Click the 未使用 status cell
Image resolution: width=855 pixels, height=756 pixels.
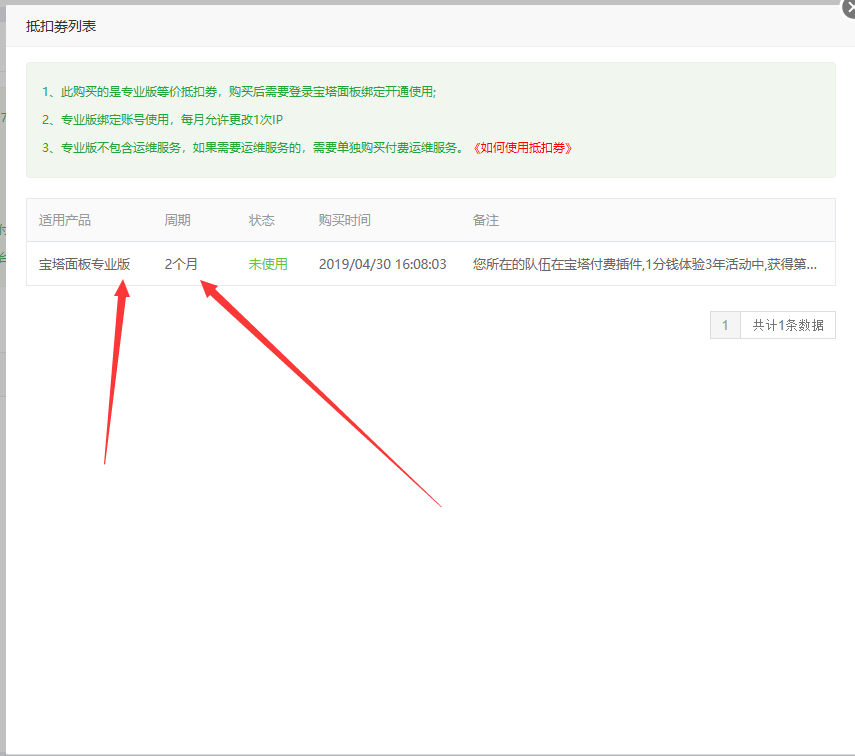pos(268,264)
